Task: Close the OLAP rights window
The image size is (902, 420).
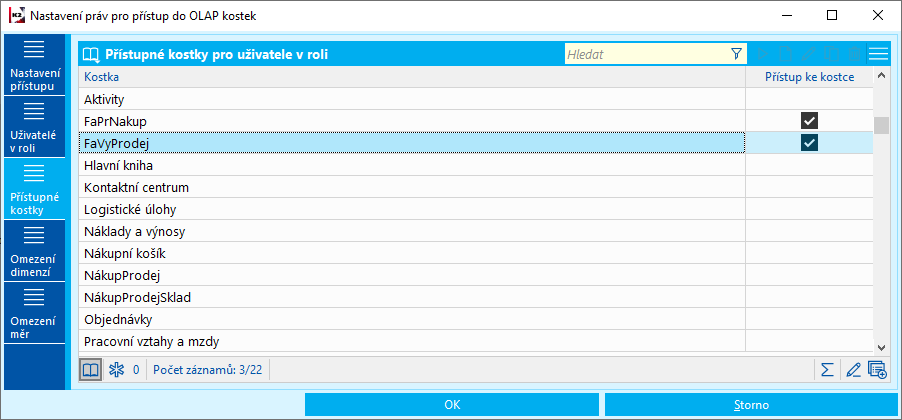Action: point(877,16)
